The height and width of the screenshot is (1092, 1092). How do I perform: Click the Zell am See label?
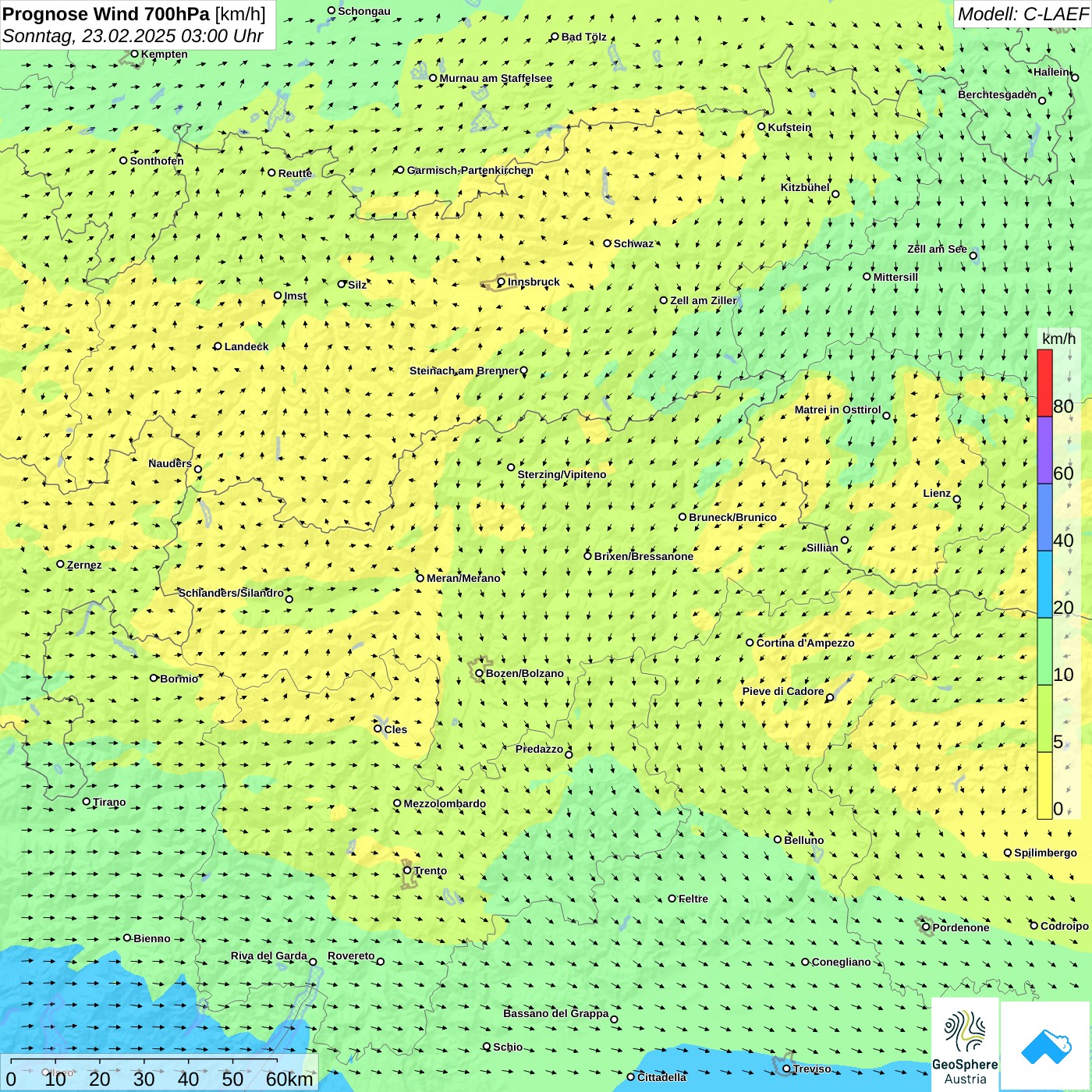pyautogui.click(x=937, y=250)
